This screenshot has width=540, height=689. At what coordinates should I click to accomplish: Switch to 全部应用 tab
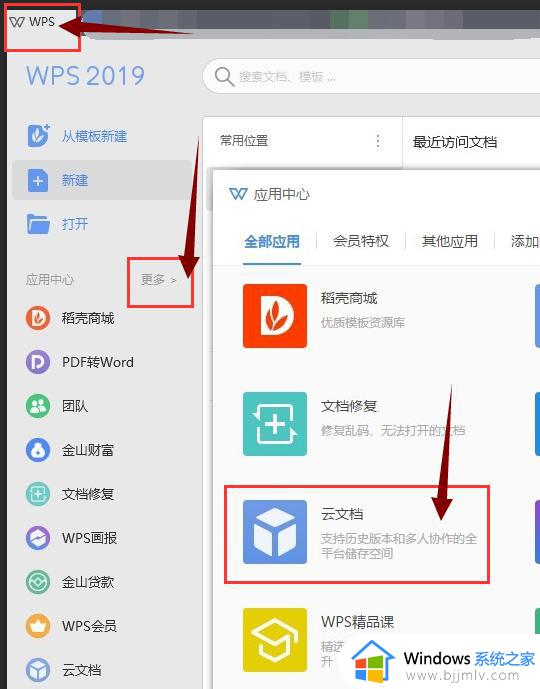pos(272,241)
